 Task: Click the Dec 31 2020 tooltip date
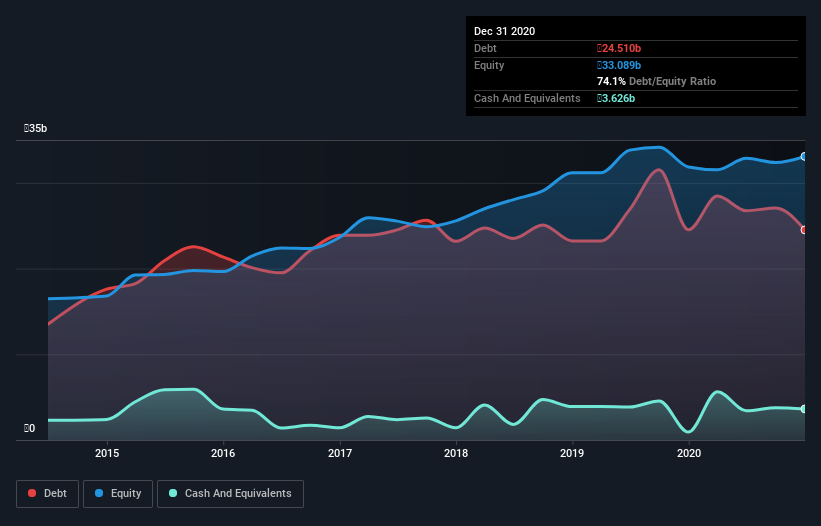point(504,31)
